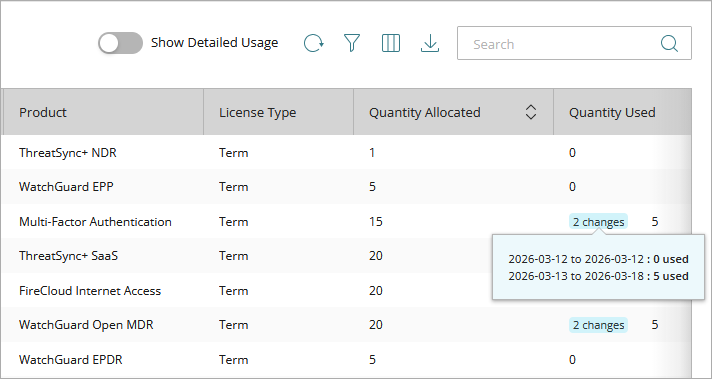The height and width of the screenshot is (379, 712).
Task: Open the filter funnel icon
Action: click(352, 44)
